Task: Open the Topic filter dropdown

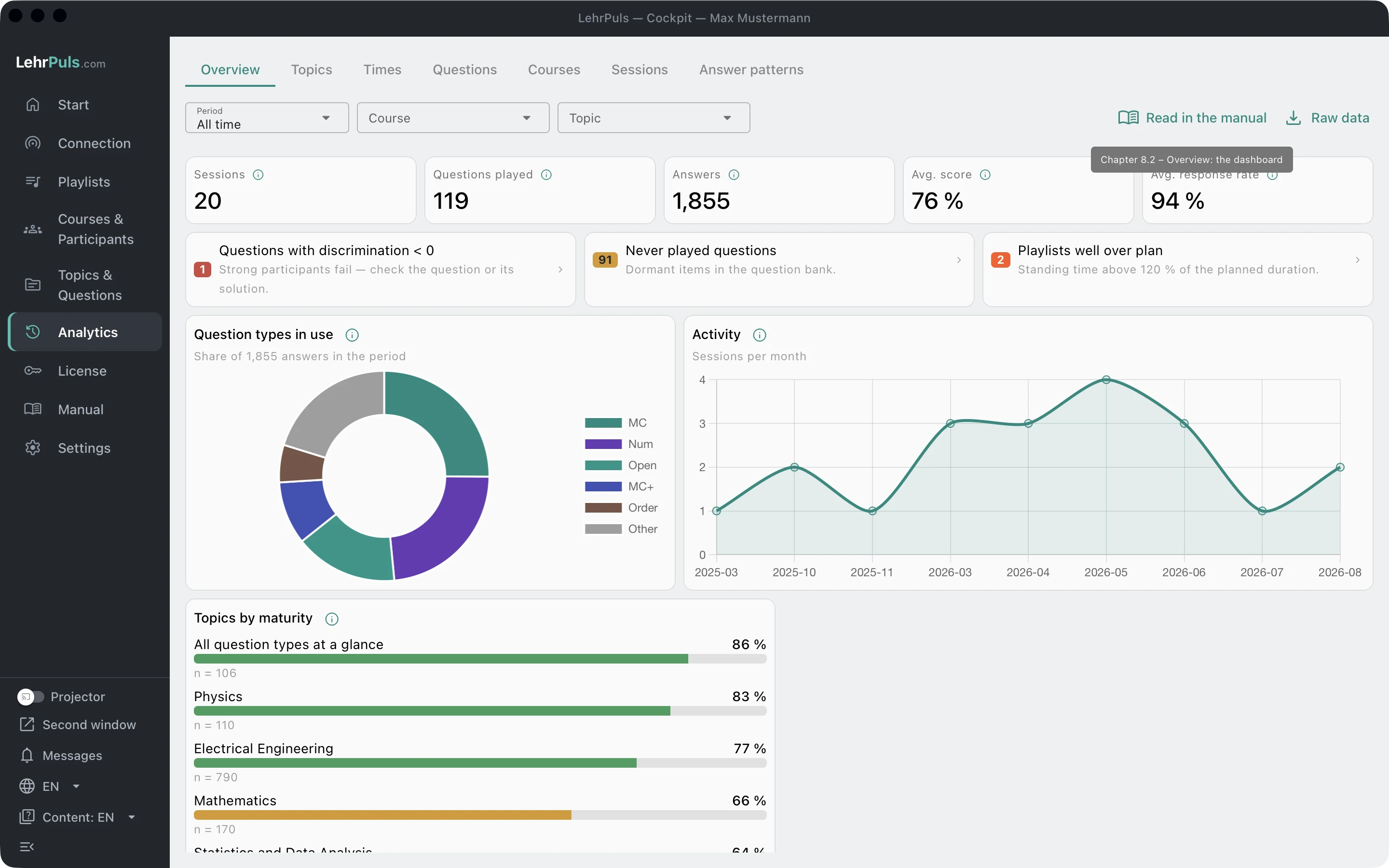Action: point(653,118)
